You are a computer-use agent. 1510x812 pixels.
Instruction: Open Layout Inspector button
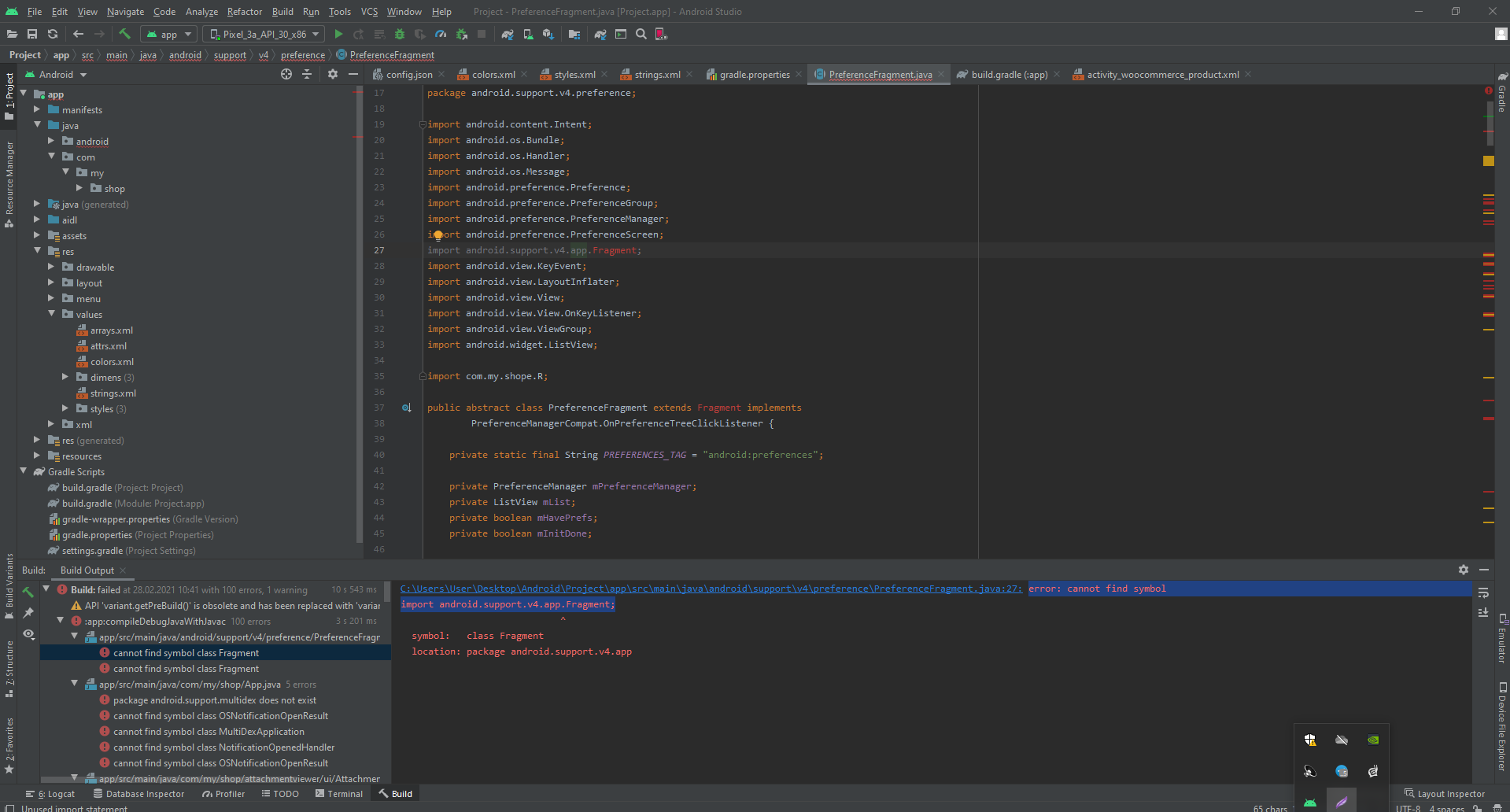[x=1445, y=794]
